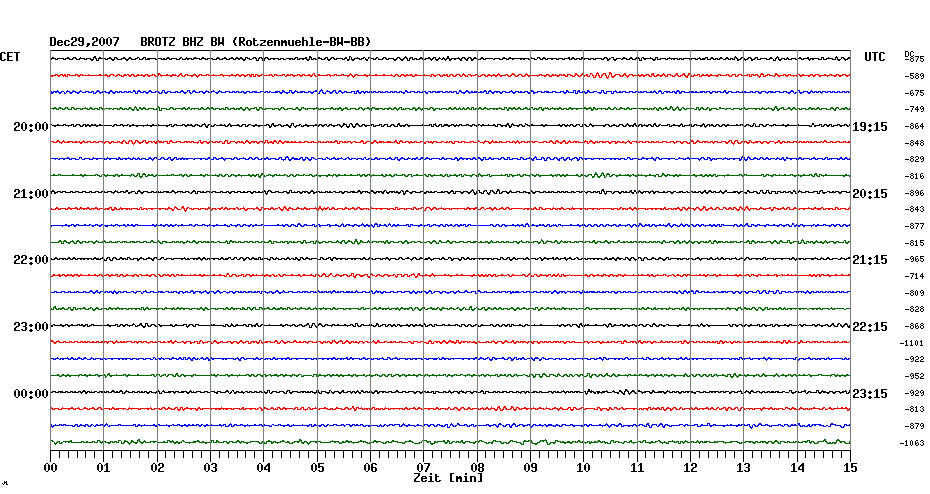The height and width of the screenshot is (494, 930).
Task: Click the DC column header
Action: tap(910, 53)
